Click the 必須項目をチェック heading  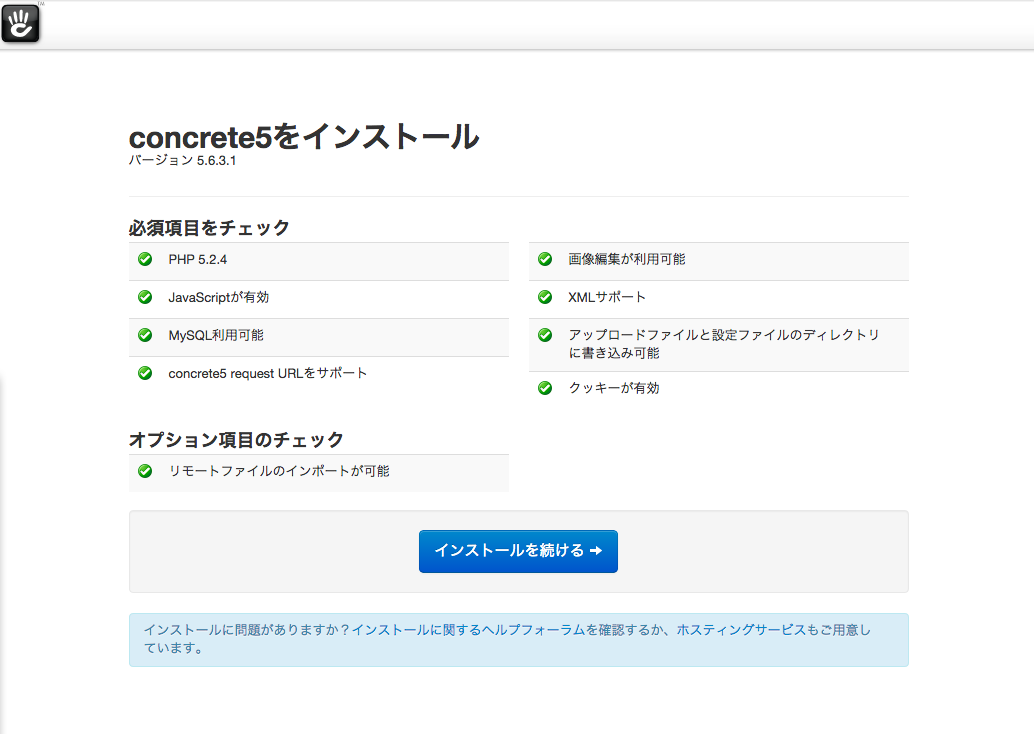click(x=209, y=228)
